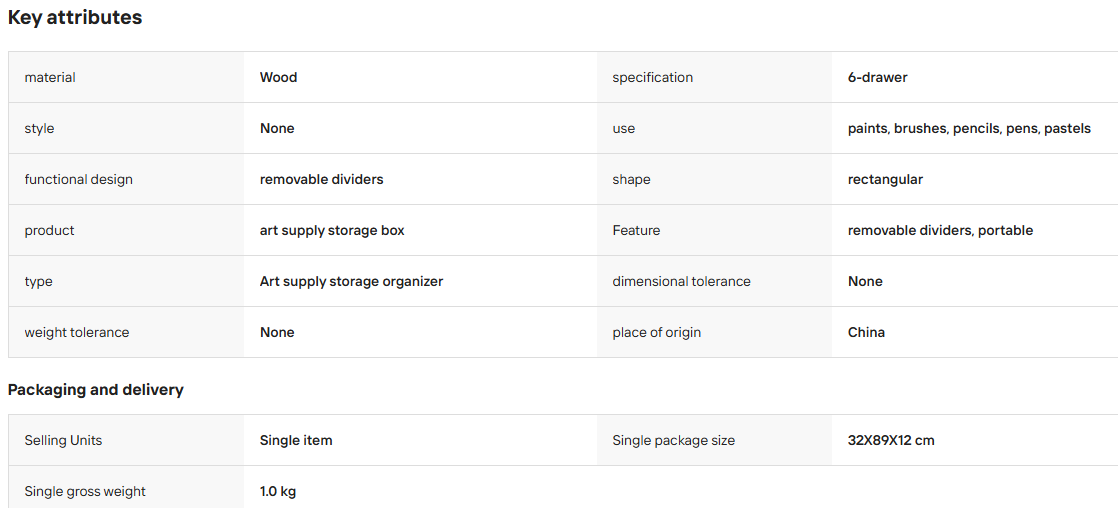Select the Single item value
The image size is (1118, 508).
click(x=296, y=440)
